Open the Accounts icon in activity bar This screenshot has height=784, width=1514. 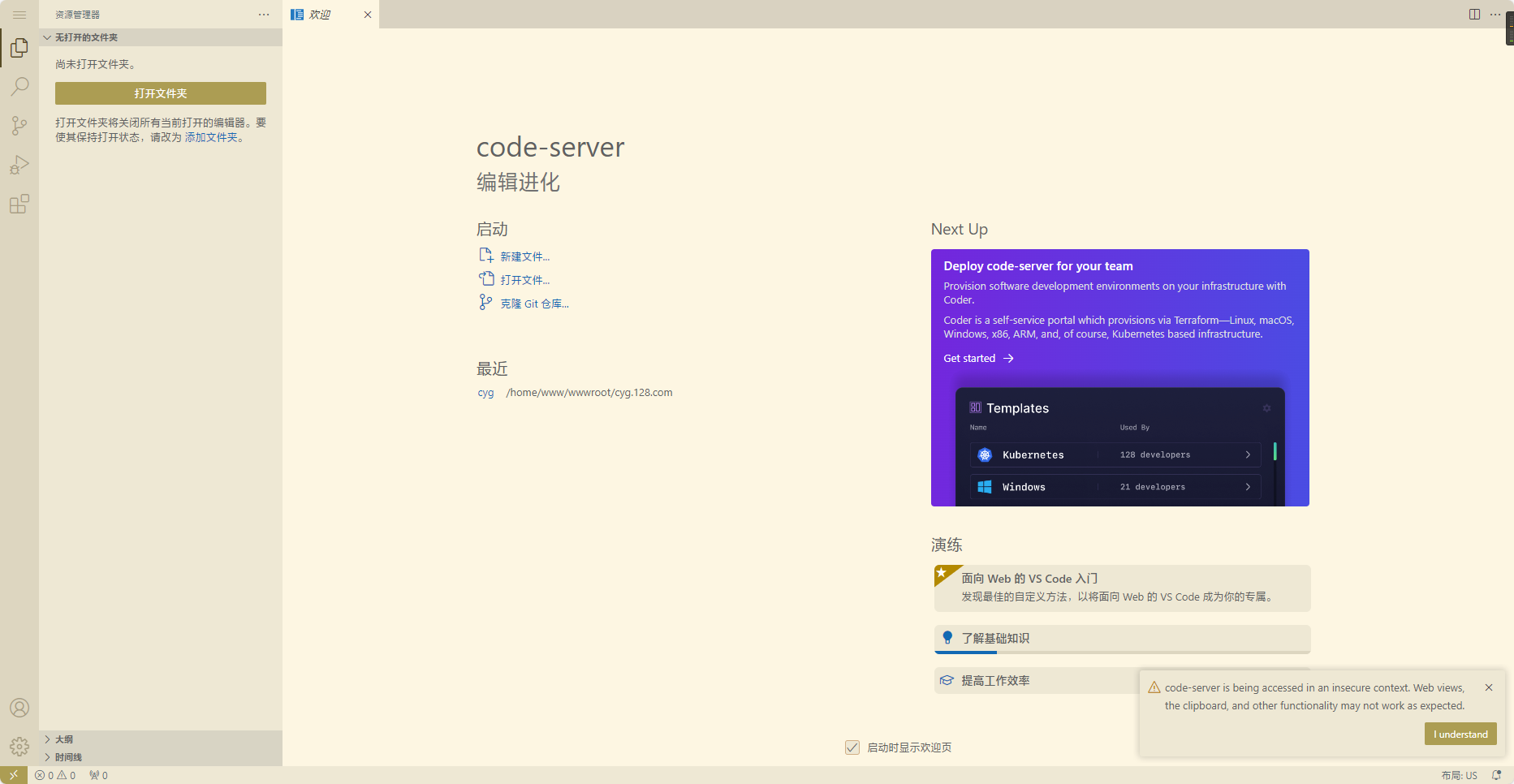click(x=19, y=708)
